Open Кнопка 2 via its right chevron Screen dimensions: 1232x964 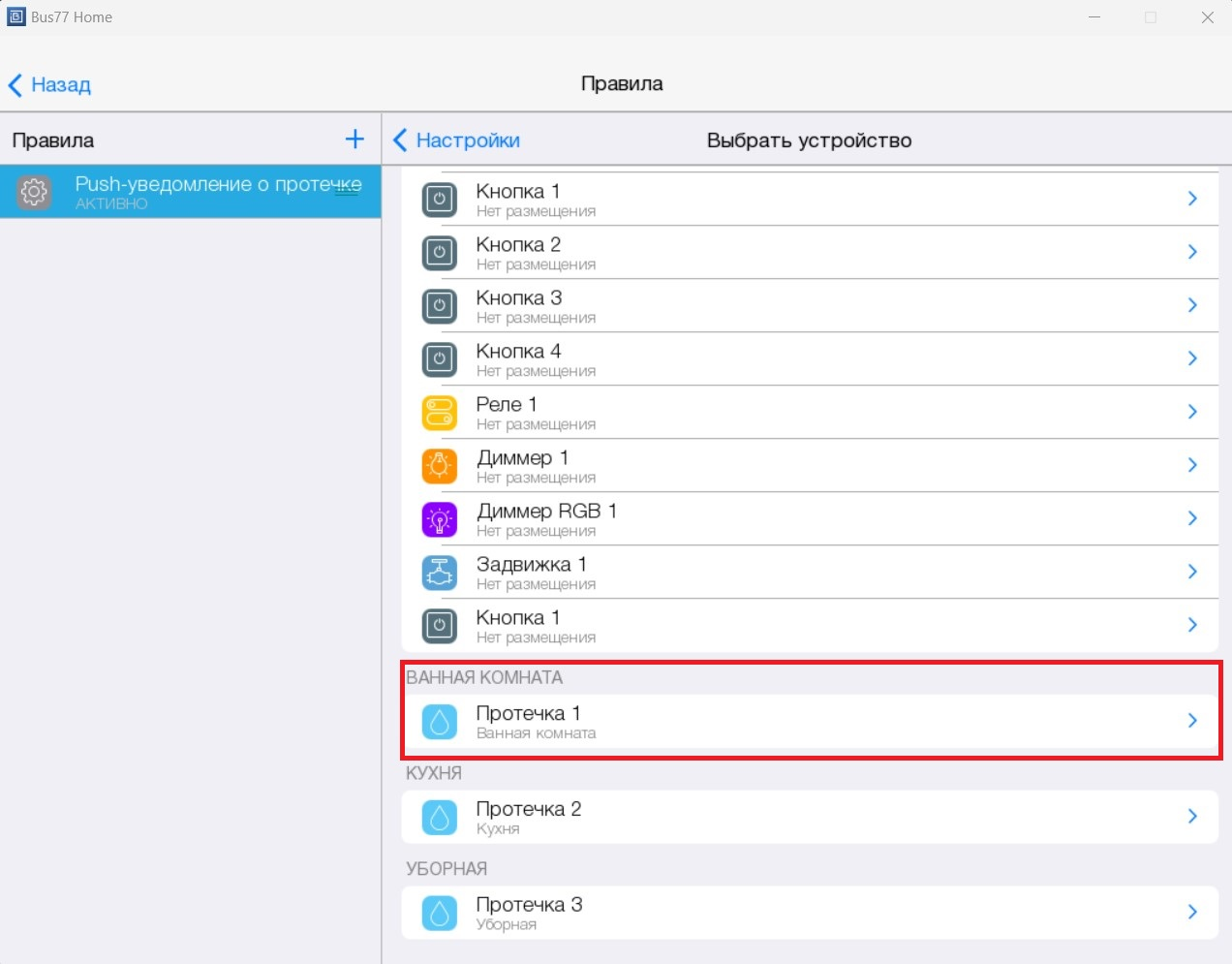pos(1192,252)
